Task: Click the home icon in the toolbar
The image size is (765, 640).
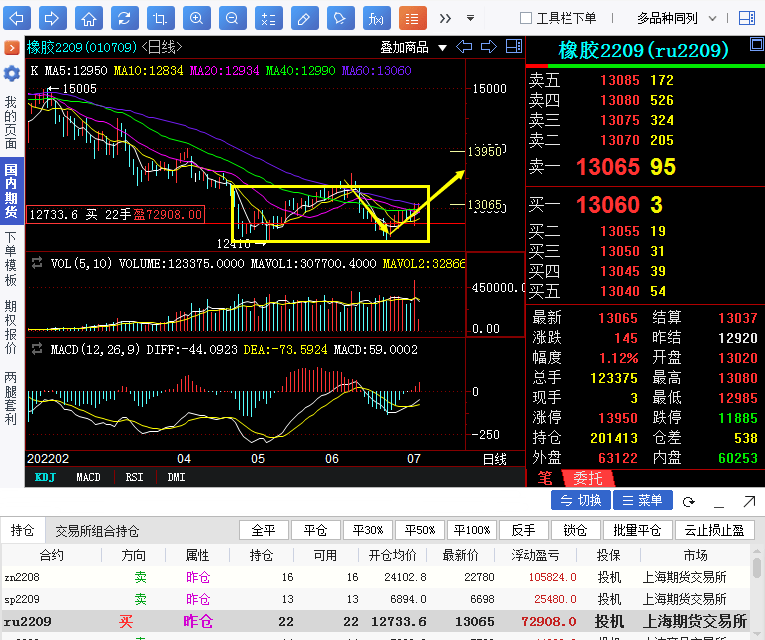Action: (89, 18)
